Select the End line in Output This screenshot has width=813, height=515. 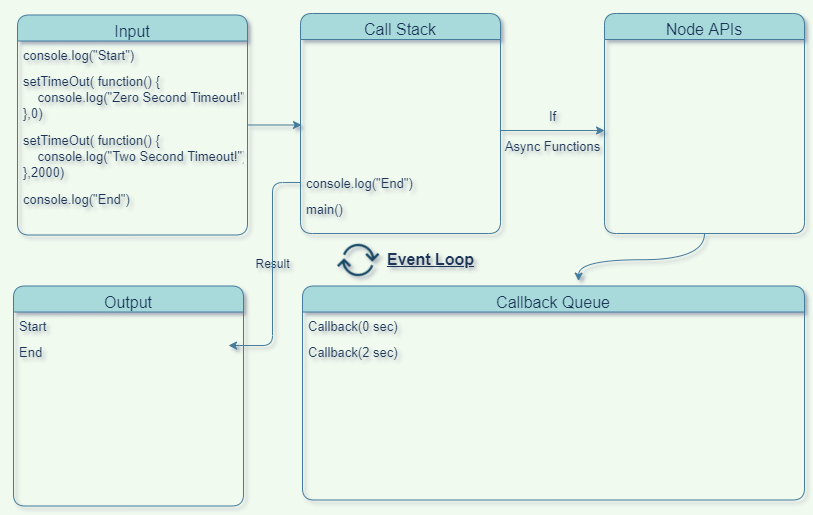[31, 353]
